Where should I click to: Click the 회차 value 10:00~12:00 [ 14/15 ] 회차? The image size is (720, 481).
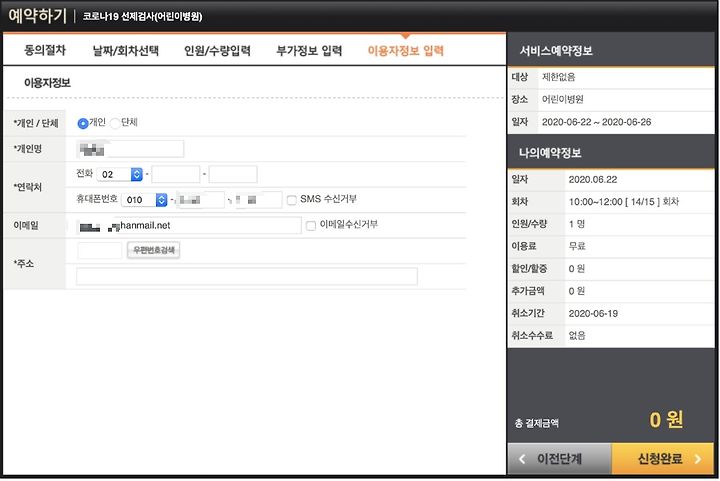pos(624,201)
